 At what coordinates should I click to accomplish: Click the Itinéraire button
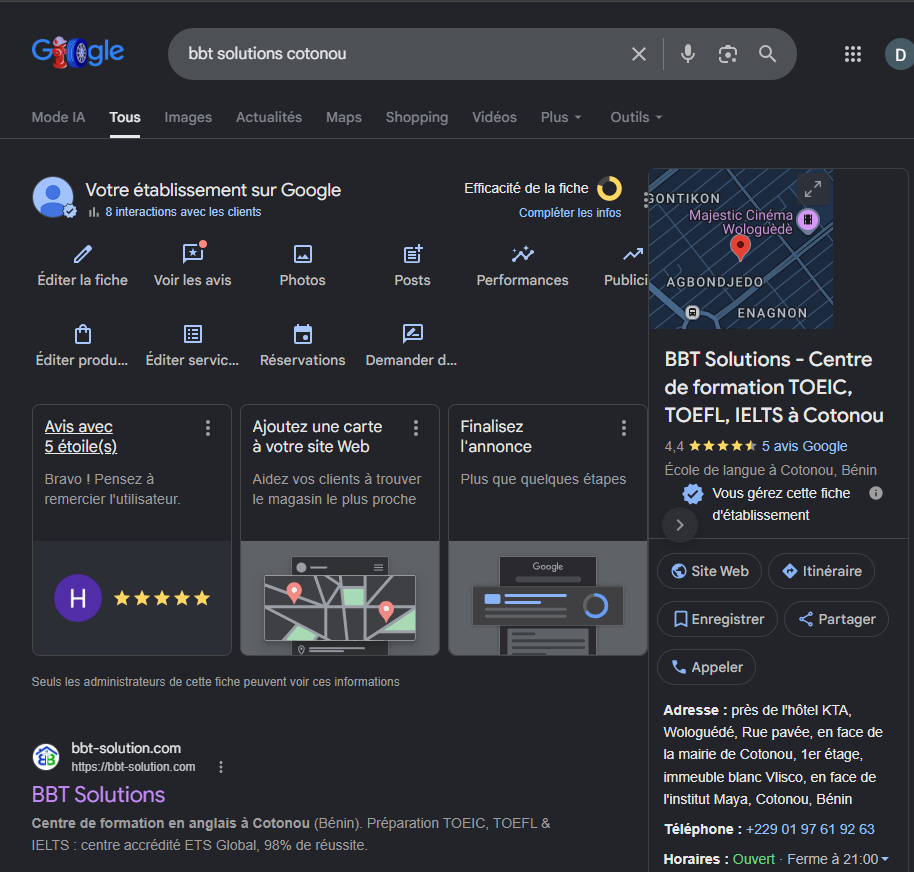click(x=821, y=571)
